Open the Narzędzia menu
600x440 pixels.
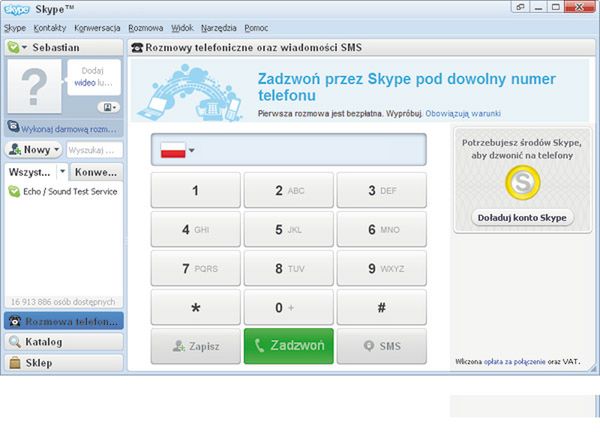pos(219,28)
